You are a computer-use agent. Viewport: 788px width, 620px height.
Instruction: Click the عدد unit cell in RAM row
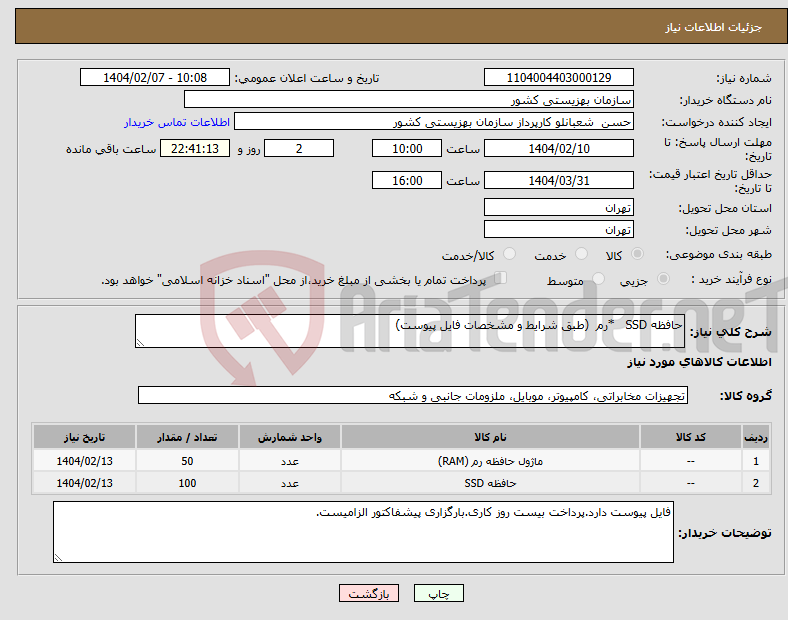289,461
